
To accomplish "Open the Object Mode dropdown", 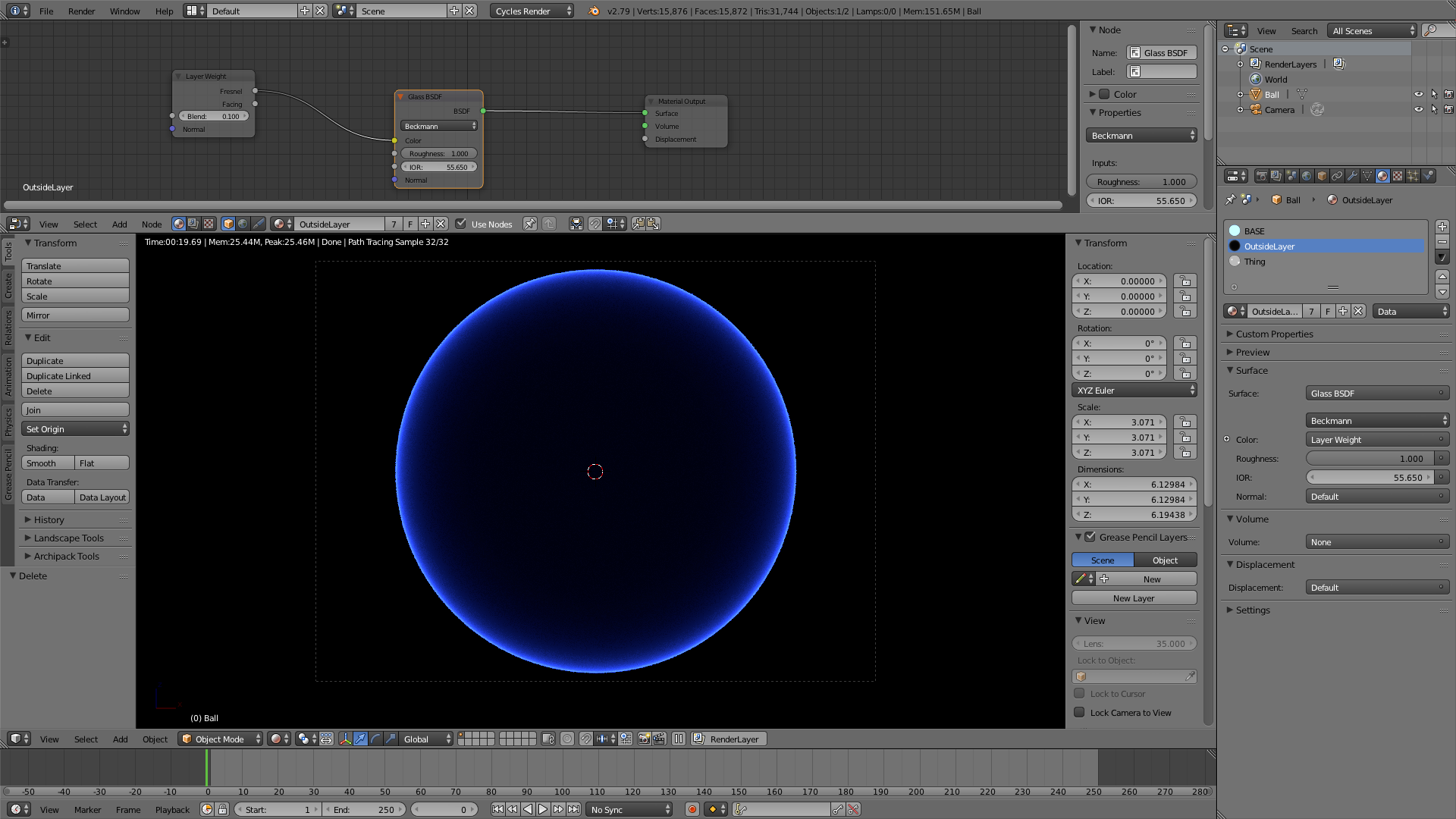I will click(221, 739).
